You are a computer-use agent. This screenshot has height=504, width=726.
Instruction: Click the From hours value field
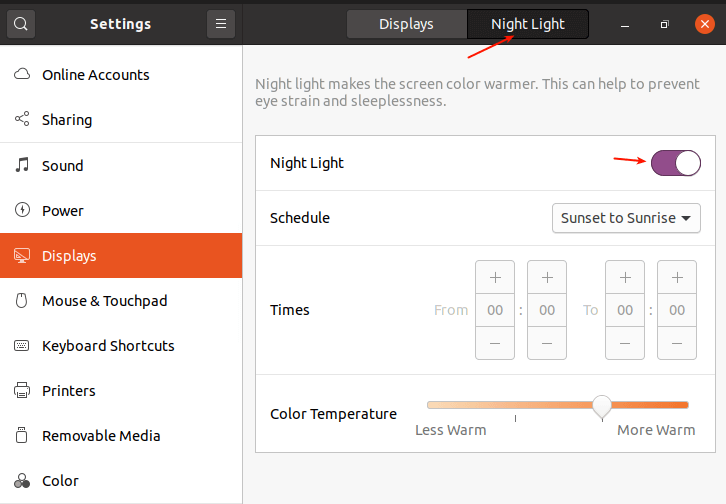point(495,310)
